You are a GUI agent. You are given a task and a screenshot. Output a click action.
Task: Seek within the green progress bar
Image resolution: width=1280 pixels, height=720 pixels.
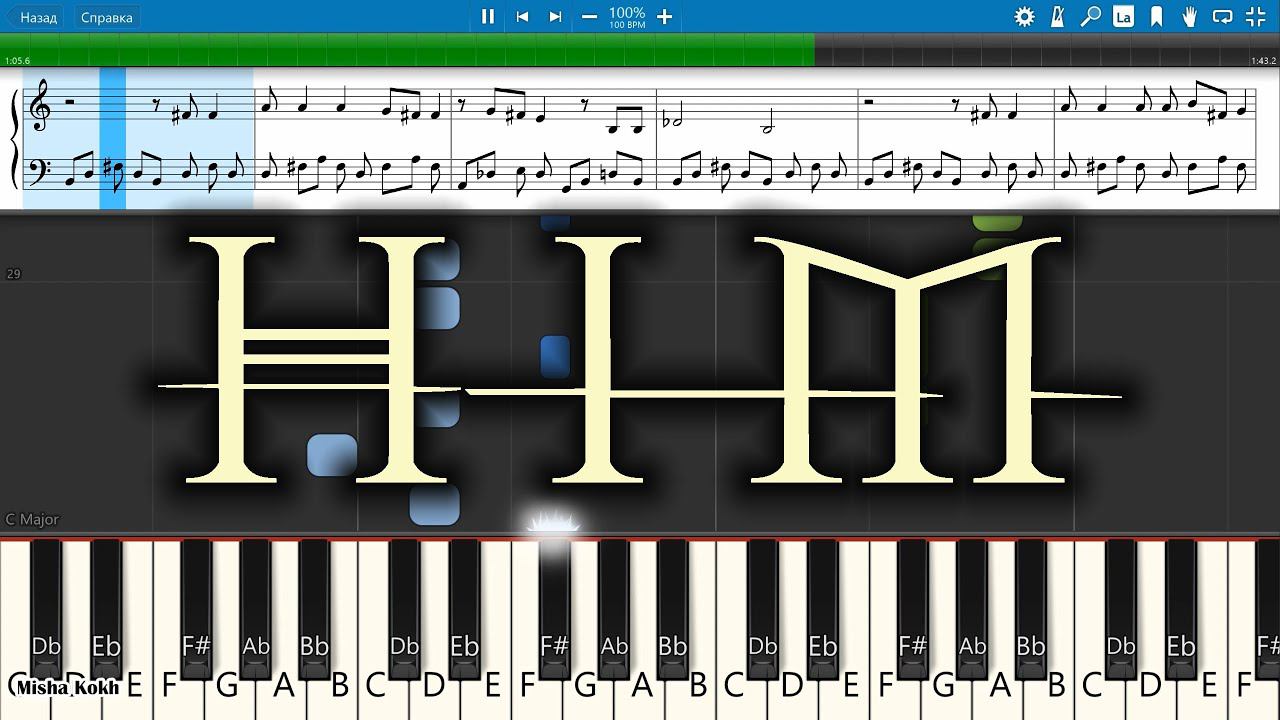[407, 49]
